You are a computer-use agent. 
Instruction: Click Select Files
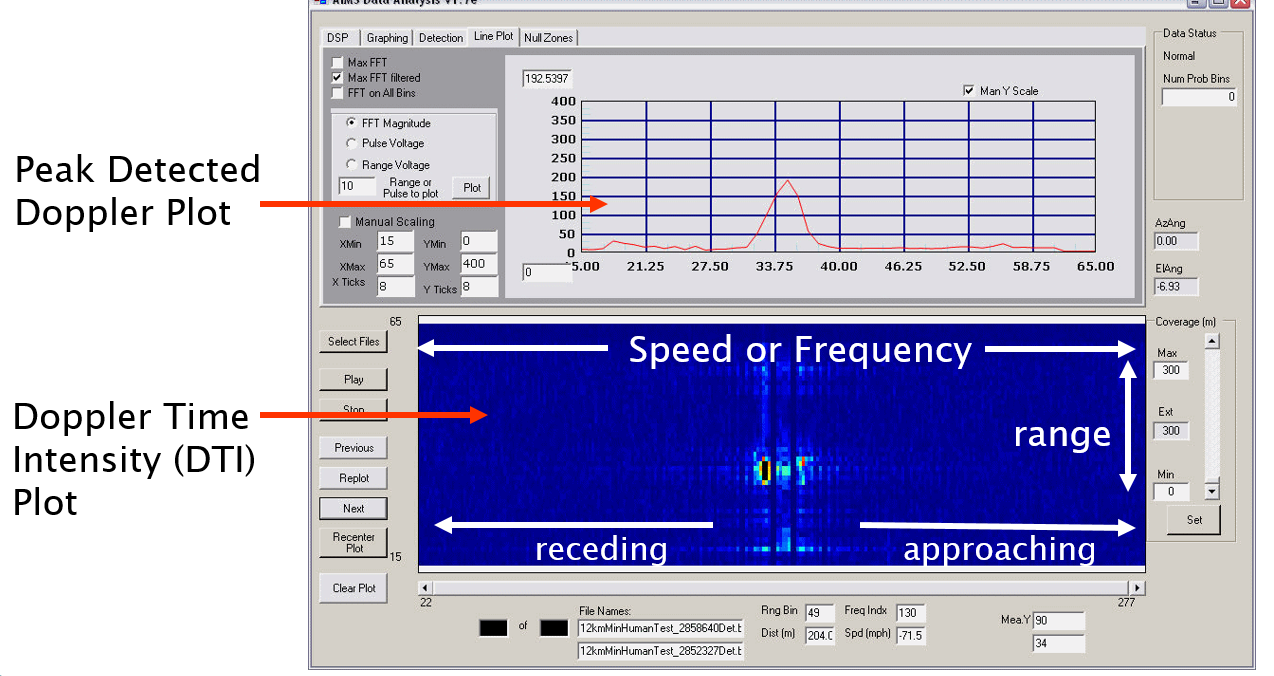pos(353,341)
